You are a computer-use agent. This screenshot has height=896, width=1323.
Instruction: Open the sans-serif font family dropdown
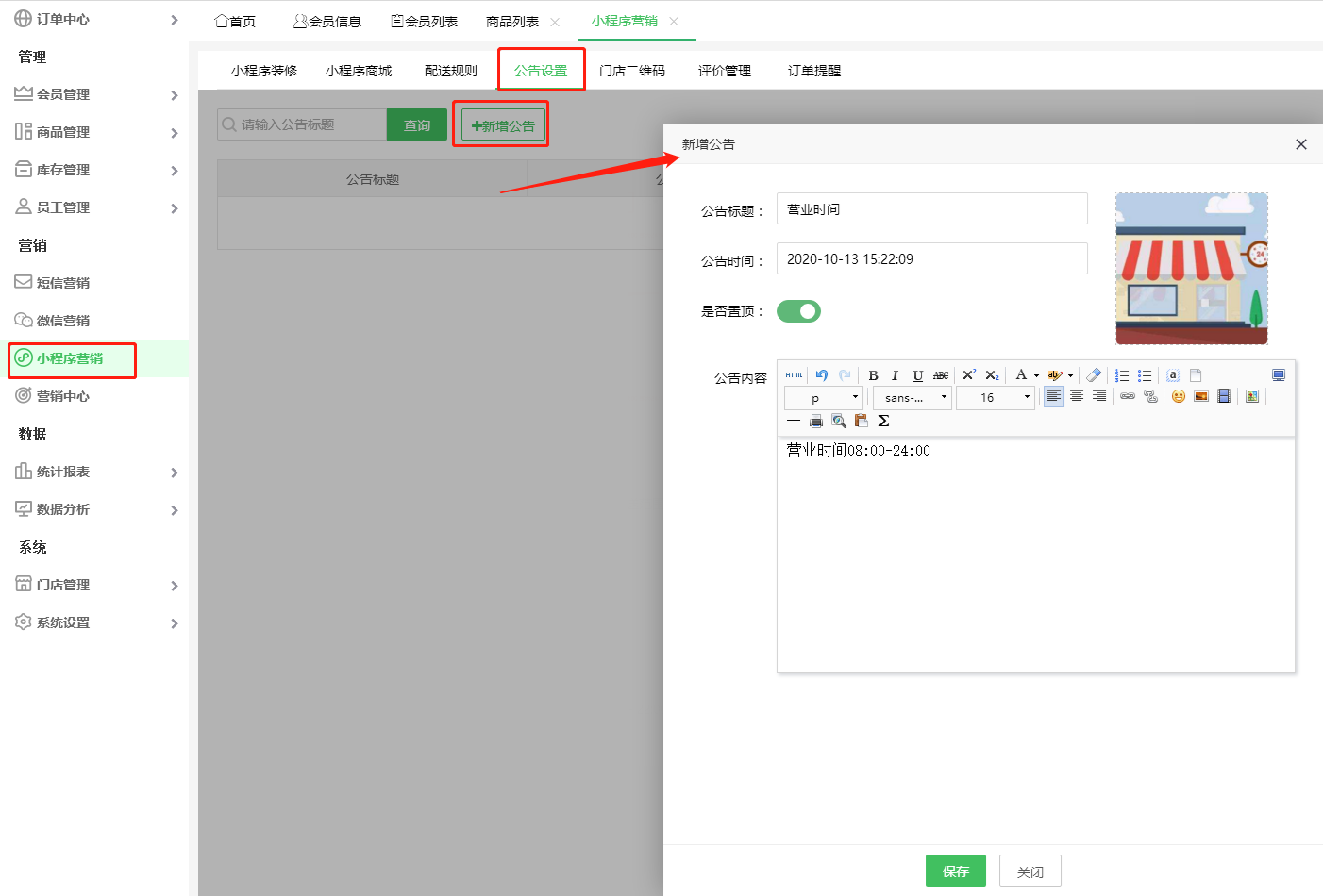click(912, 397)
